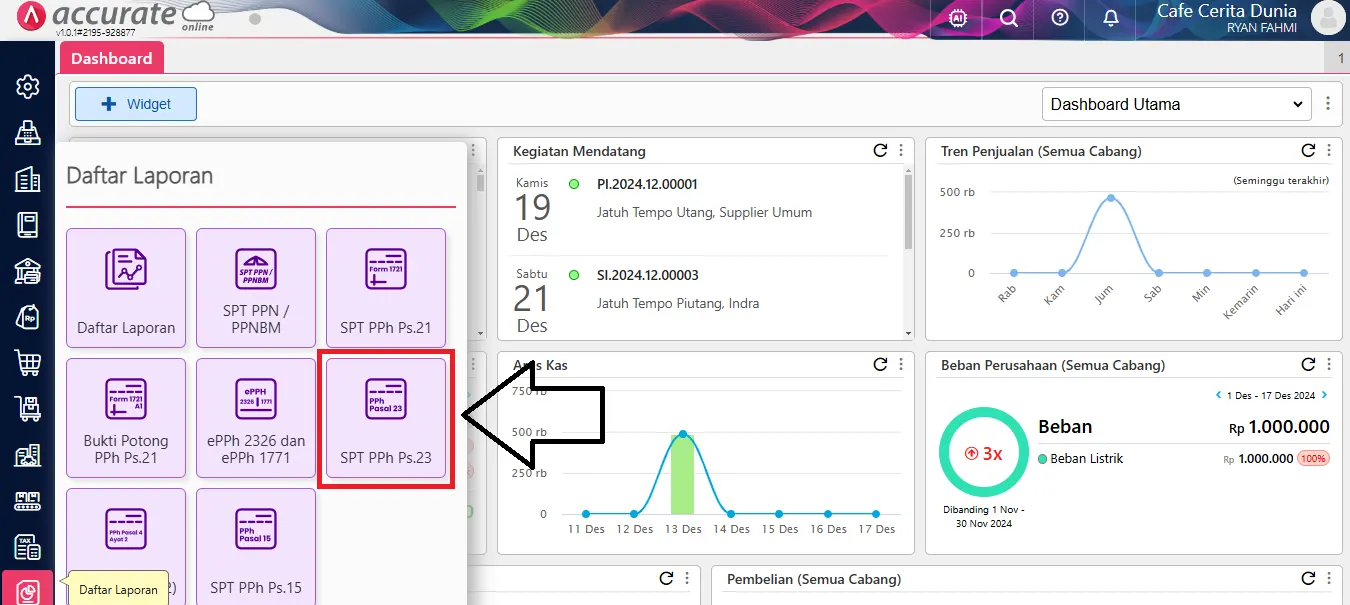
Task: Click the Daftar Laporan sidebar item
Action: 28,590
